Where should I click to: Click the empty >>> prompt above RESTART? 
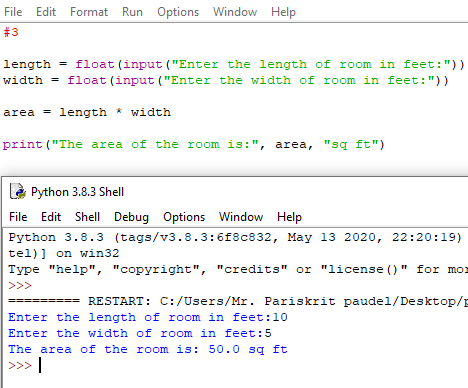click(x=20, y=286)
